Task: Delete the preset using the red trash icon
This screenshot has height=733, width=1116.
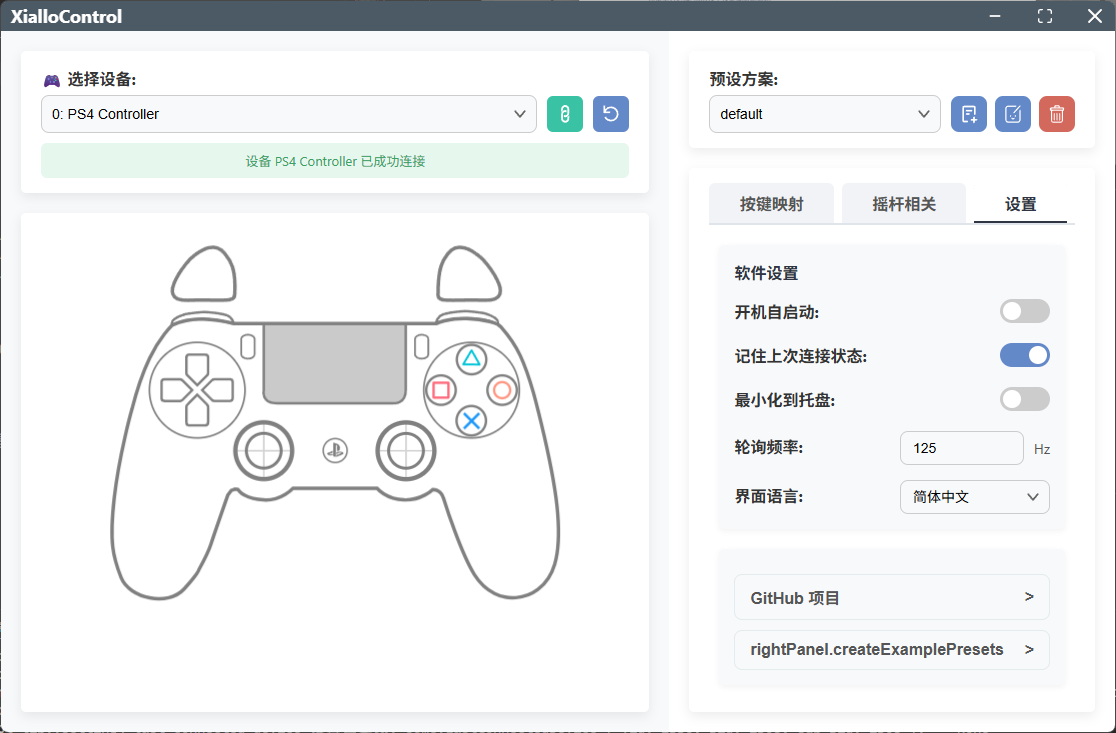Action: (x=1057, y=114)
